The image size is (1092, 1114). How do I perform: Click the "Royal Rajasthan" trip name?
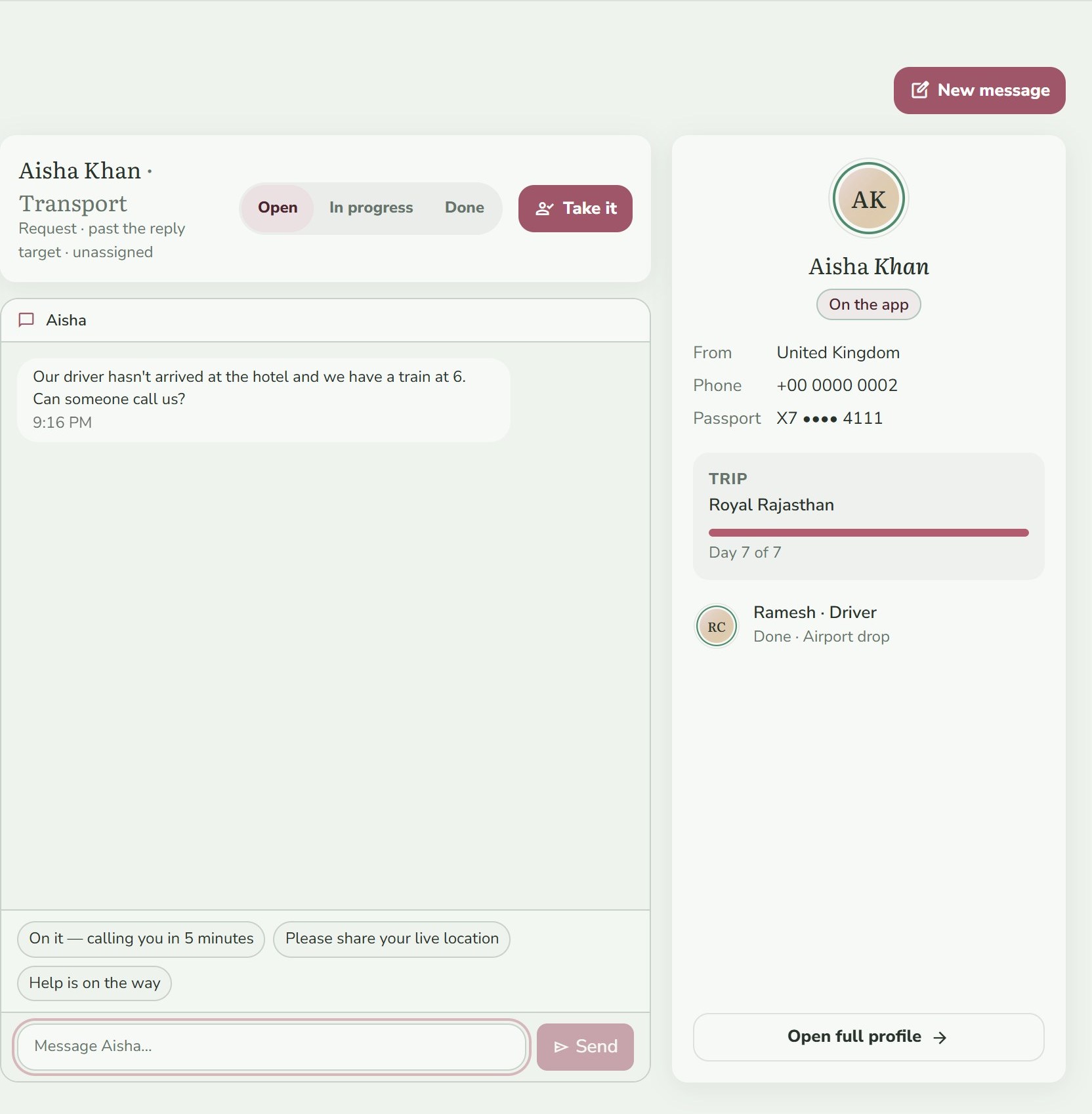(771, 505)
